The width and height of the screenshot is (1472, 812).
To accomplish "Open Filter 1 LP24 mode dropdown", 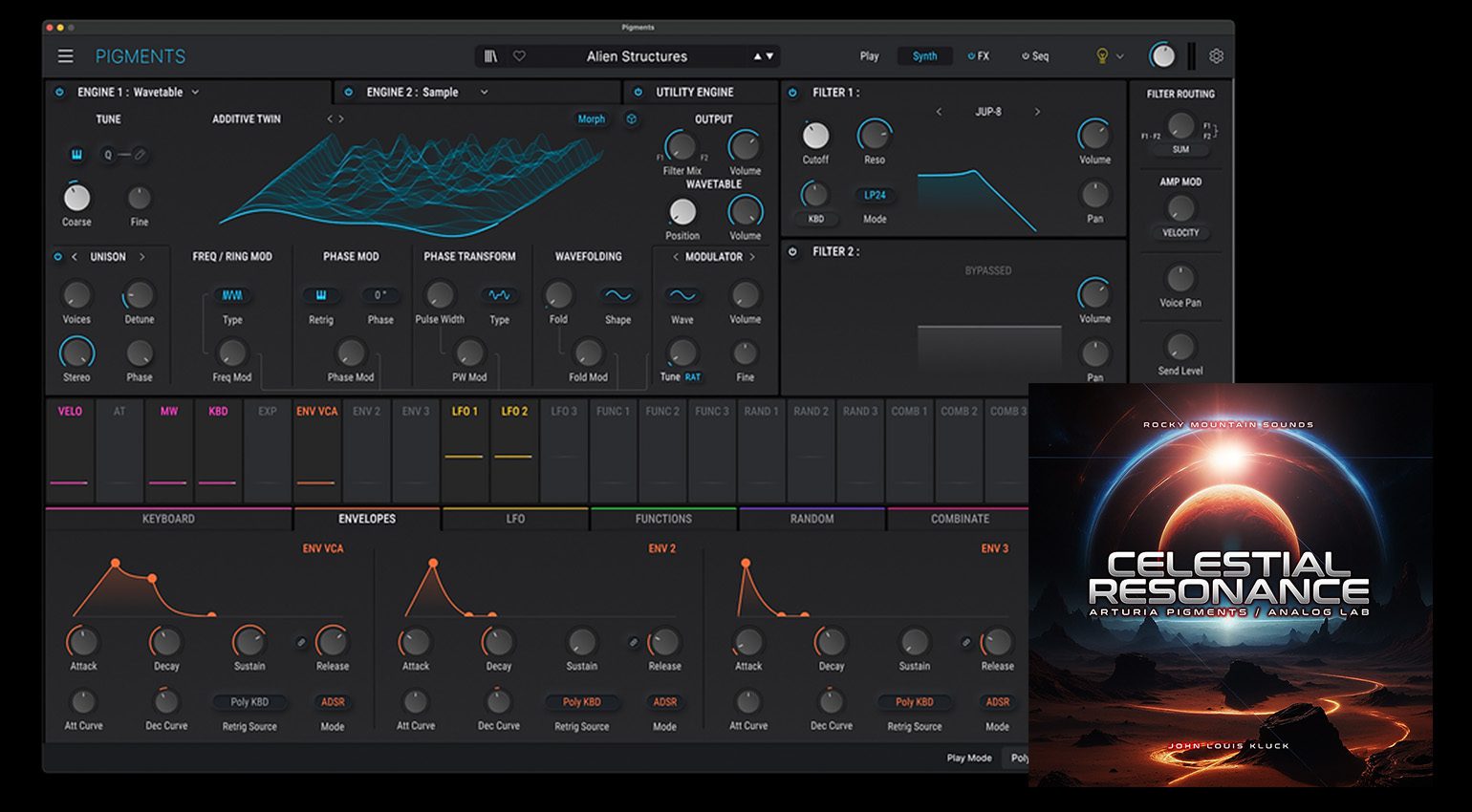I will point(875,195).
